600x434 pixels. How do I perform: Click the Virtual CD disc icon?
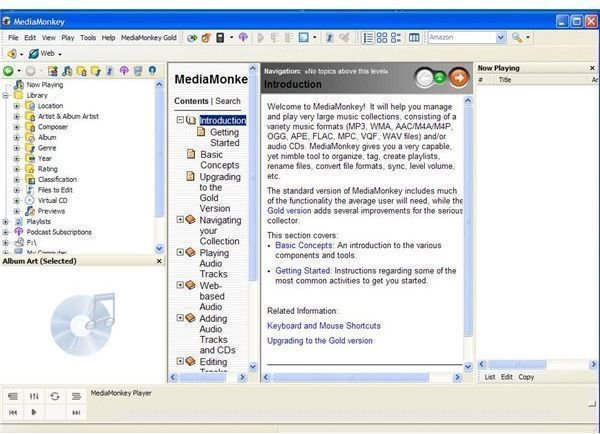[x=29, y=200]
